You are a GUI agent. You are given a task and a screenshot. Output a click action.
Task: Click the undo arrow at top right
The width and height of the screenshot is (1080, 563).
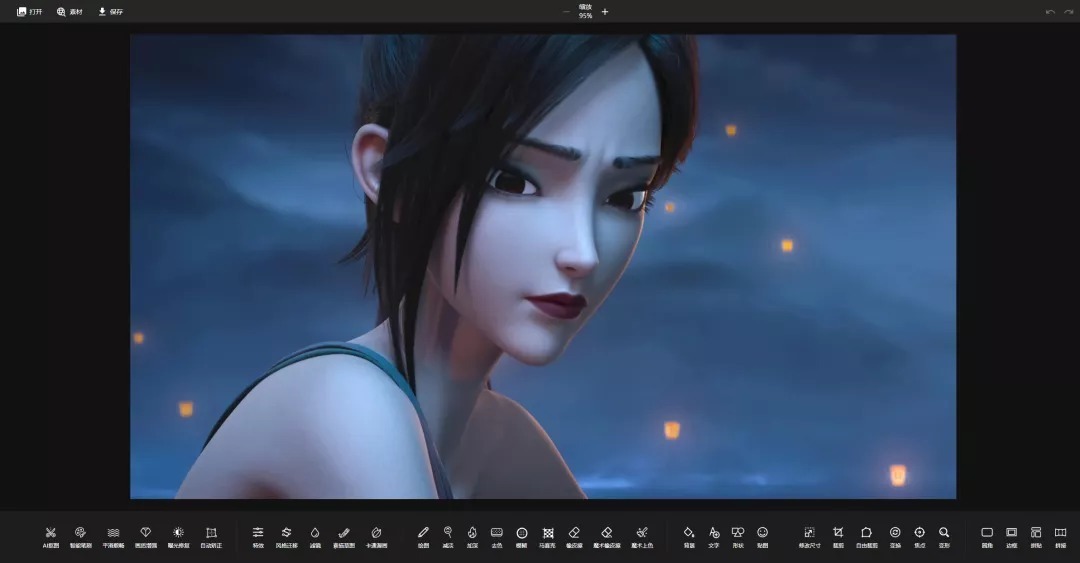click(x=1049, y=12)
